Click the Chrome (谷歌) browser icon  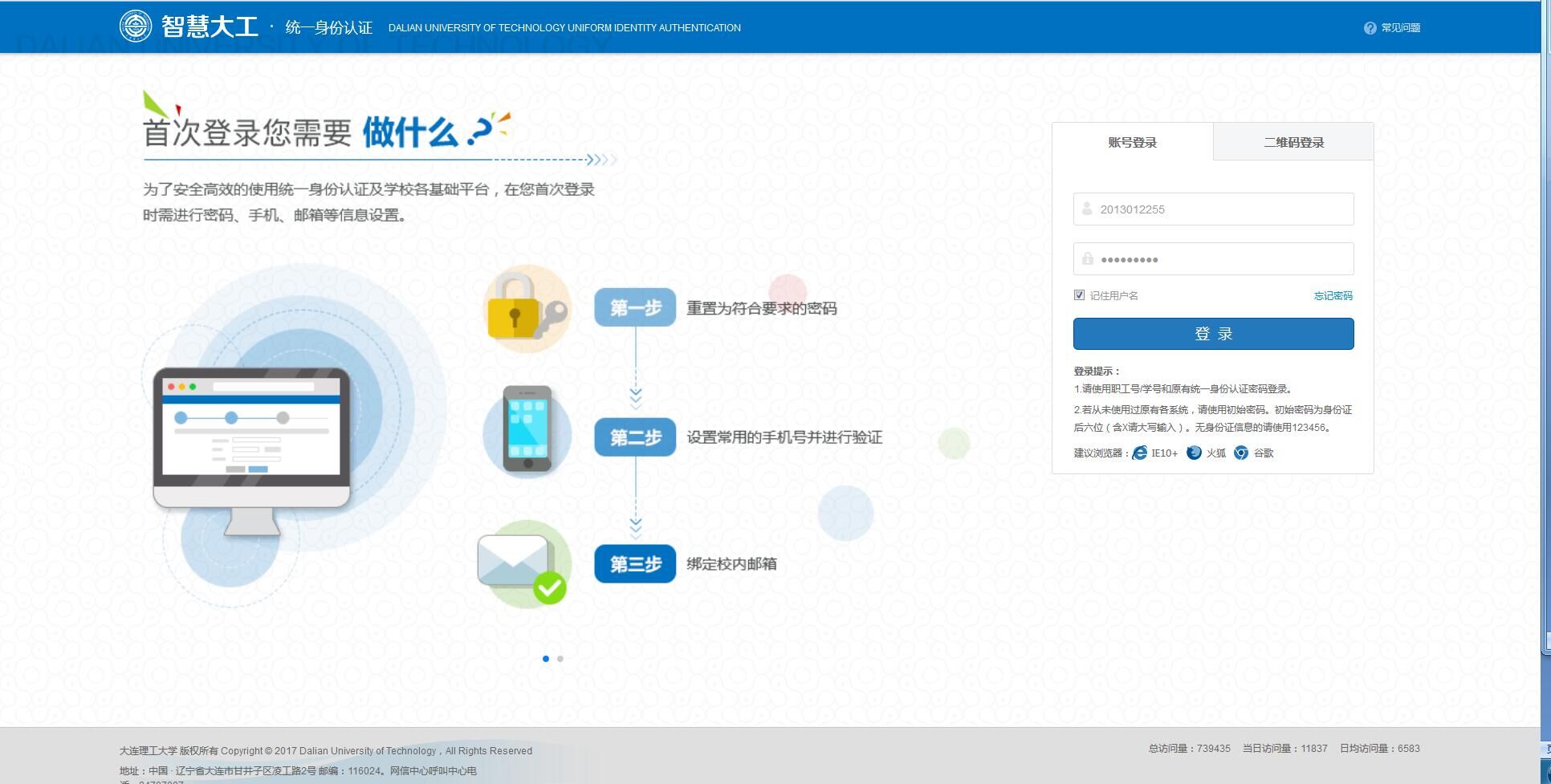[x=1241, y=453]
